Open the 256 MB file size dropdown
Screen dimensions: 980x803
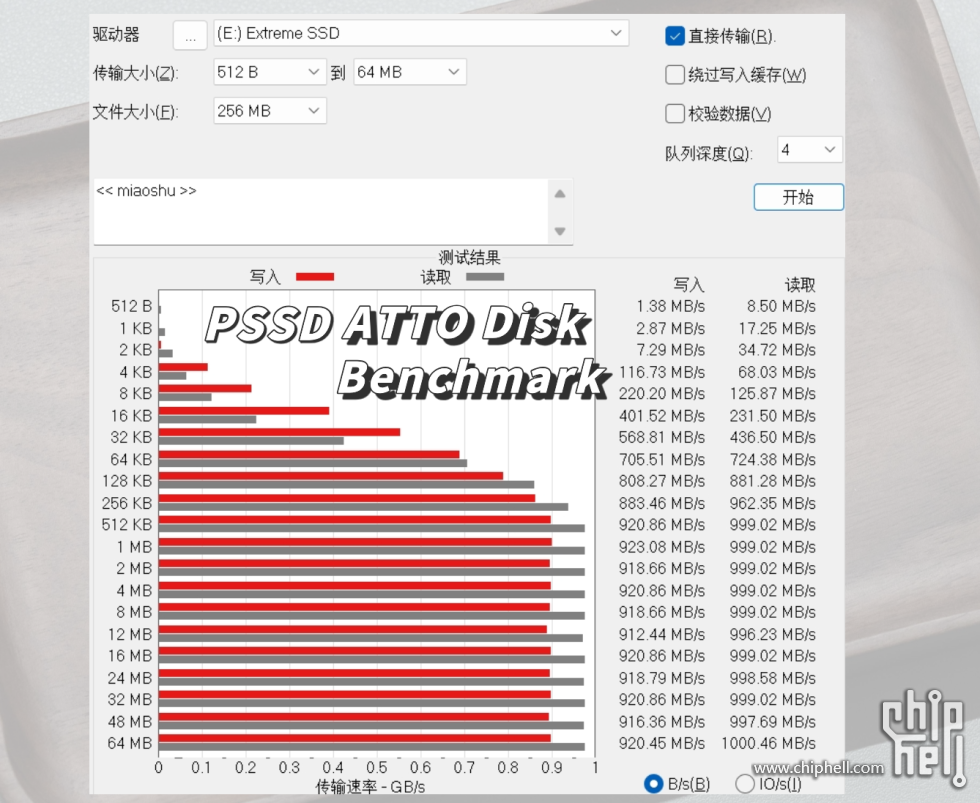pos(269,111)
